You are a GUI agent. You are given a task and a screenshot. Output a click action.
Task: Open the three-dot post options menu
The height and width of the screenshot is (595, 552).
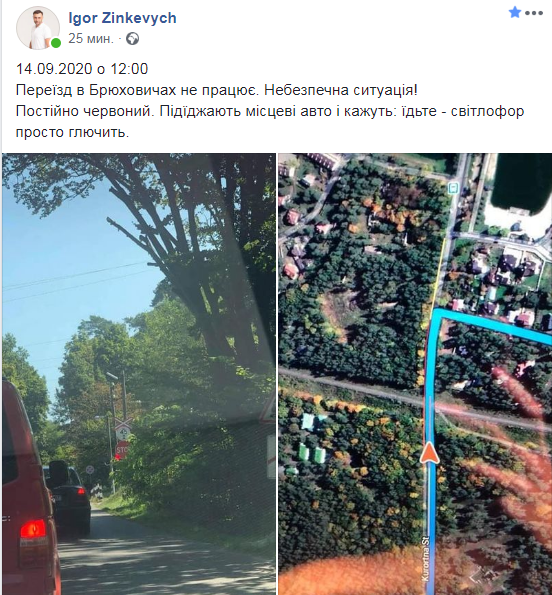[x=534, y=13]
